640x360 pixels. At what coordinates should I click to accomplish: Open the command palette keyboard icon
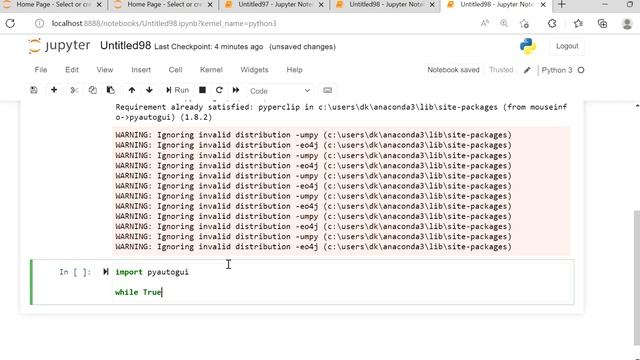point(327,90)
